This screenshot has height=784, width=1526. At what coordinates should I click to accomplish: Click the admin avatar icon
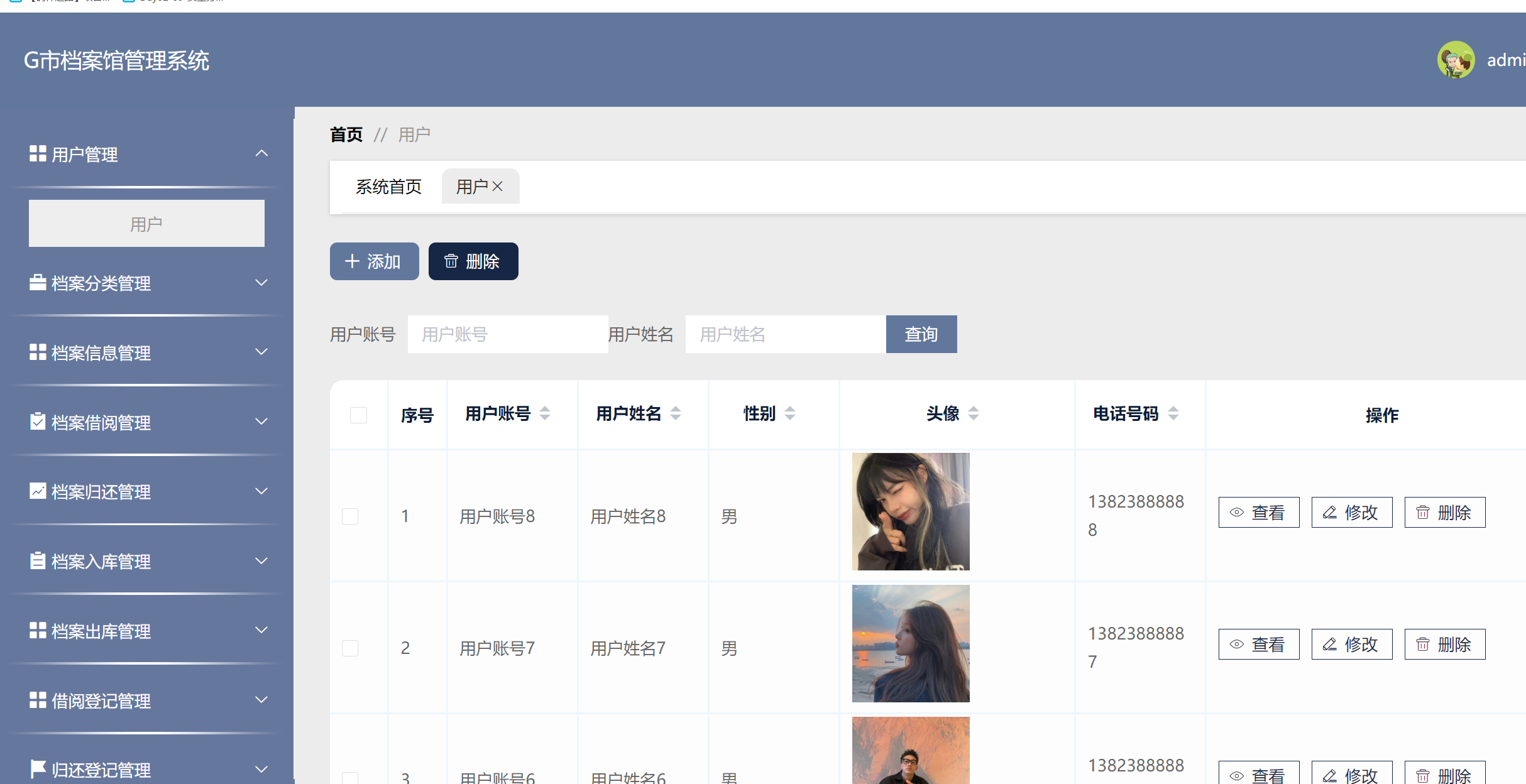click(1455, 60)
